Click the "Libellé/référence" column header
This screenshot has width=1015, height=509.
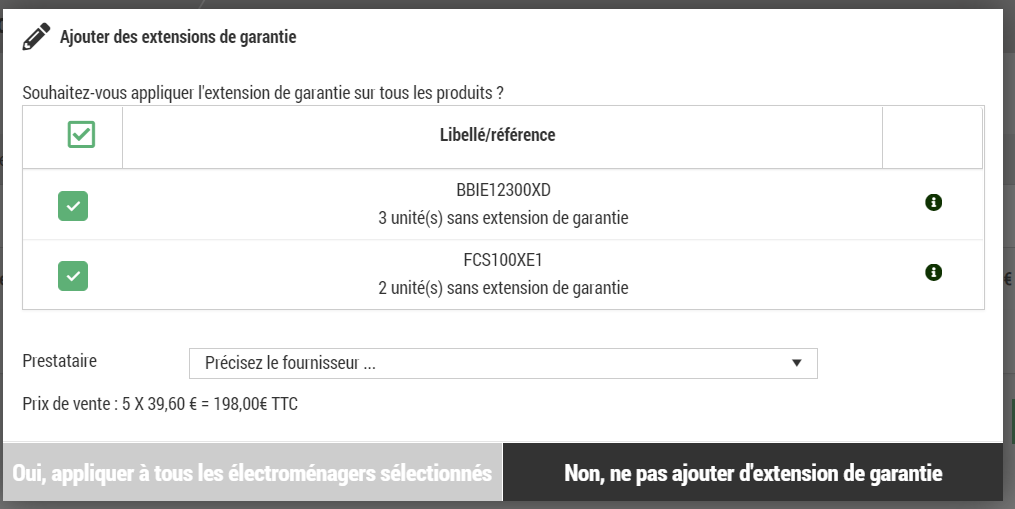[x=497, y=135]
